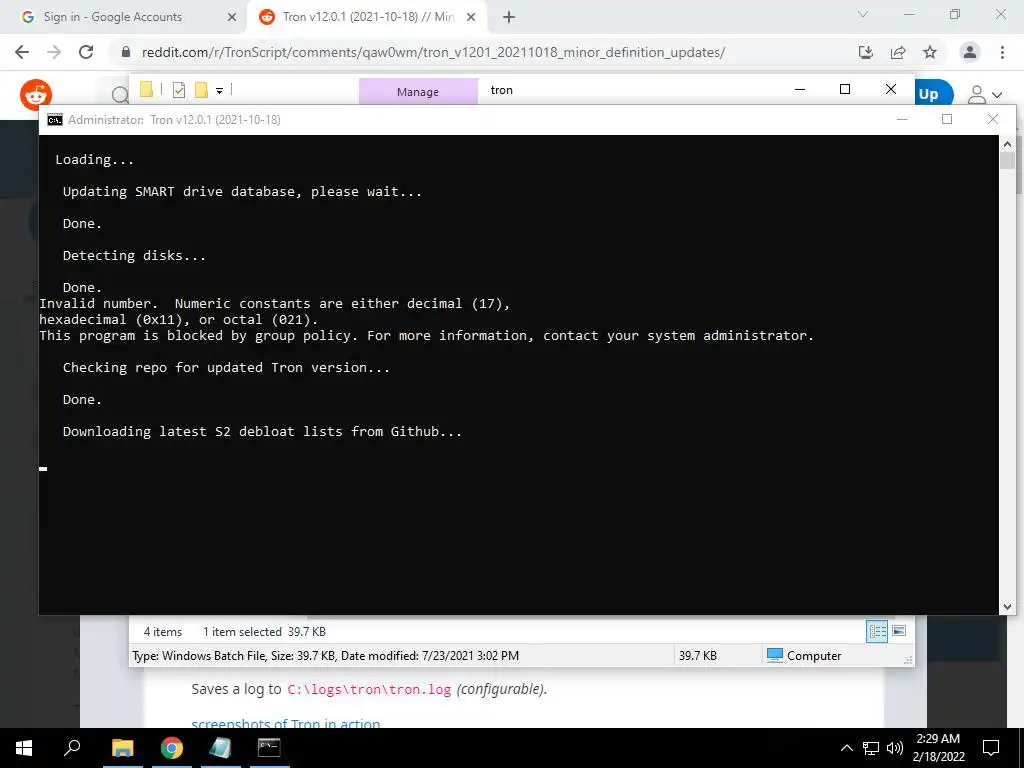Open the install/download page icon in address bar
Image resolution: width=1024 pixels, height=768 pixels.
865,52
